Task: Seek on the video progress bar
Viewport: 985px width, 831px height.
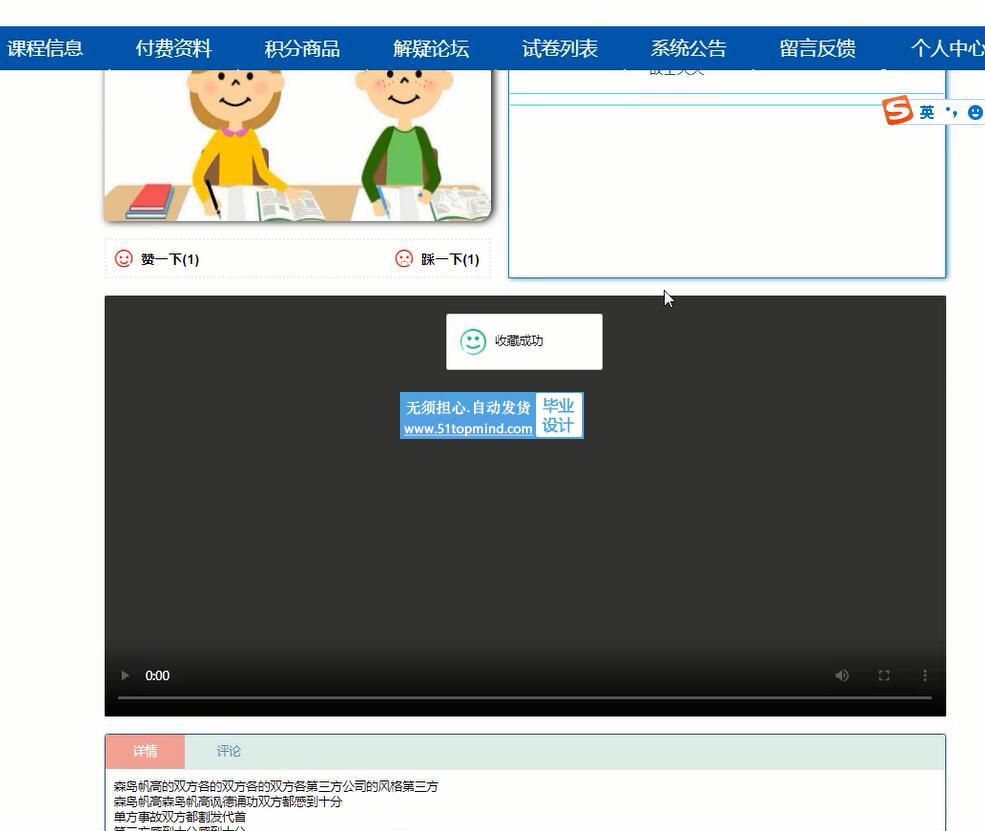Action: (x=525, y=698)
